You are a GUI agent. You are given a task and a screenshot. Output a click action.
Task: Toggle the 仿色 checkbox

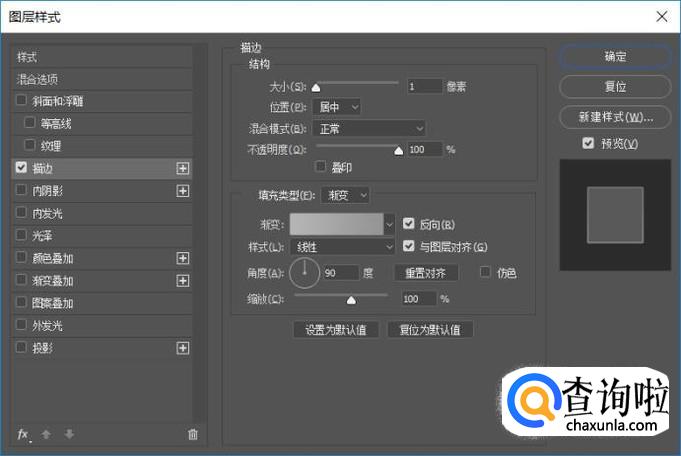coord(485,272)
